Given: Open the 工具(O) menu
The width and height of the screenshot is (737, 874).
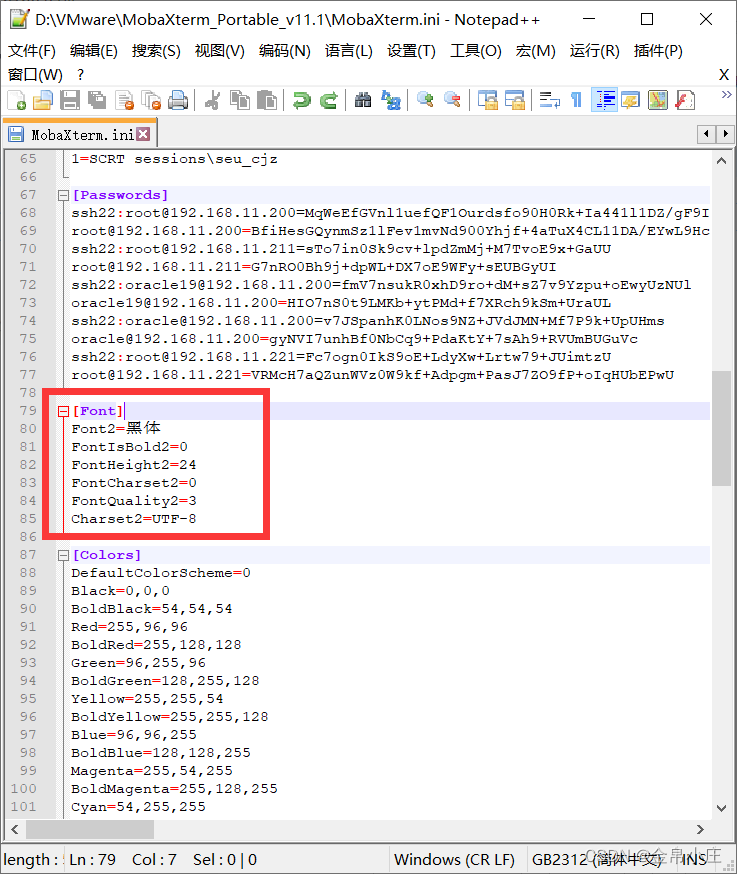Looking at the screenshot, I should tap(476, 51).
